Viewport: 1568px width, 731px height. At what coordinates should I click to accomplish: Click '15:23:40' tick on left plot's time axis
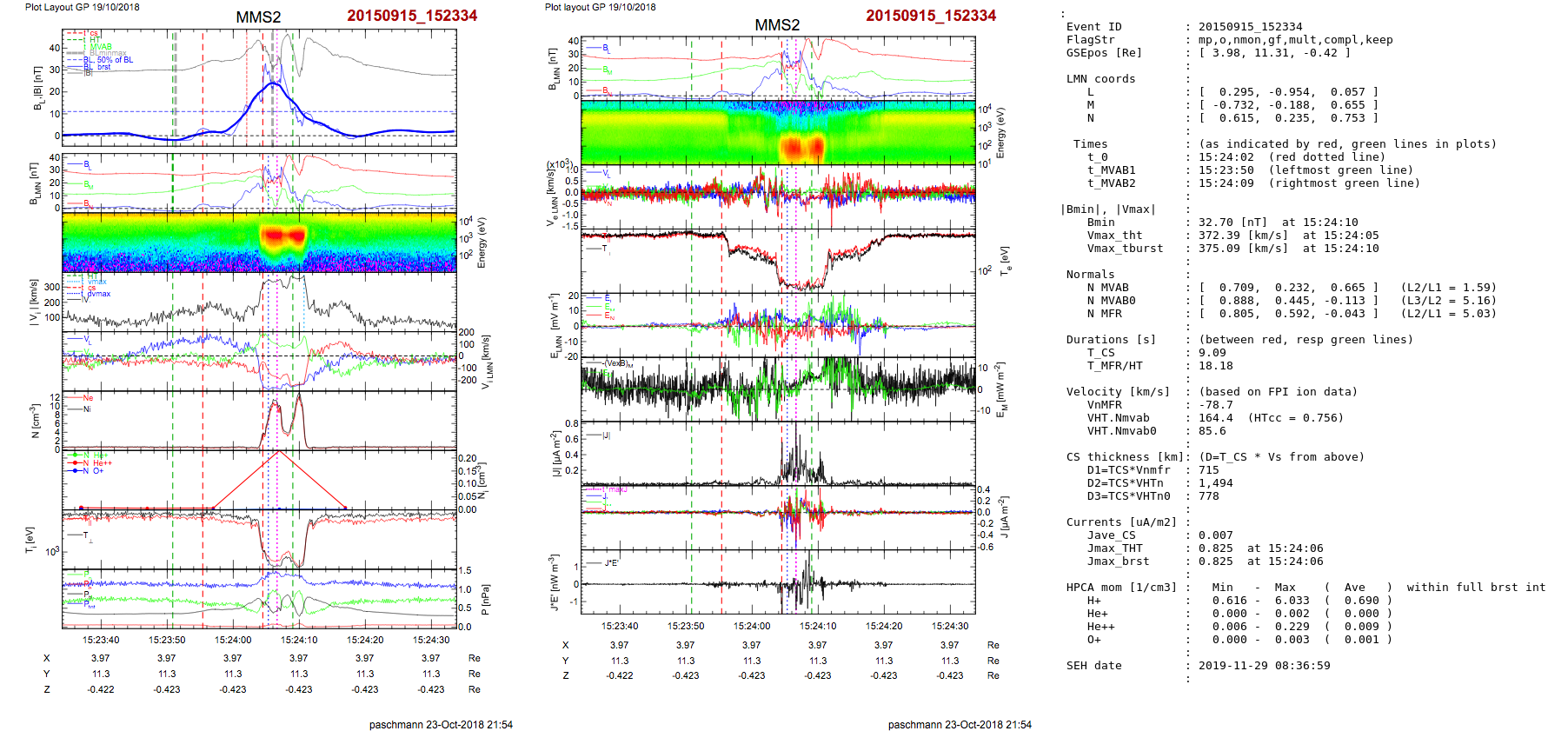pos(101,640)
